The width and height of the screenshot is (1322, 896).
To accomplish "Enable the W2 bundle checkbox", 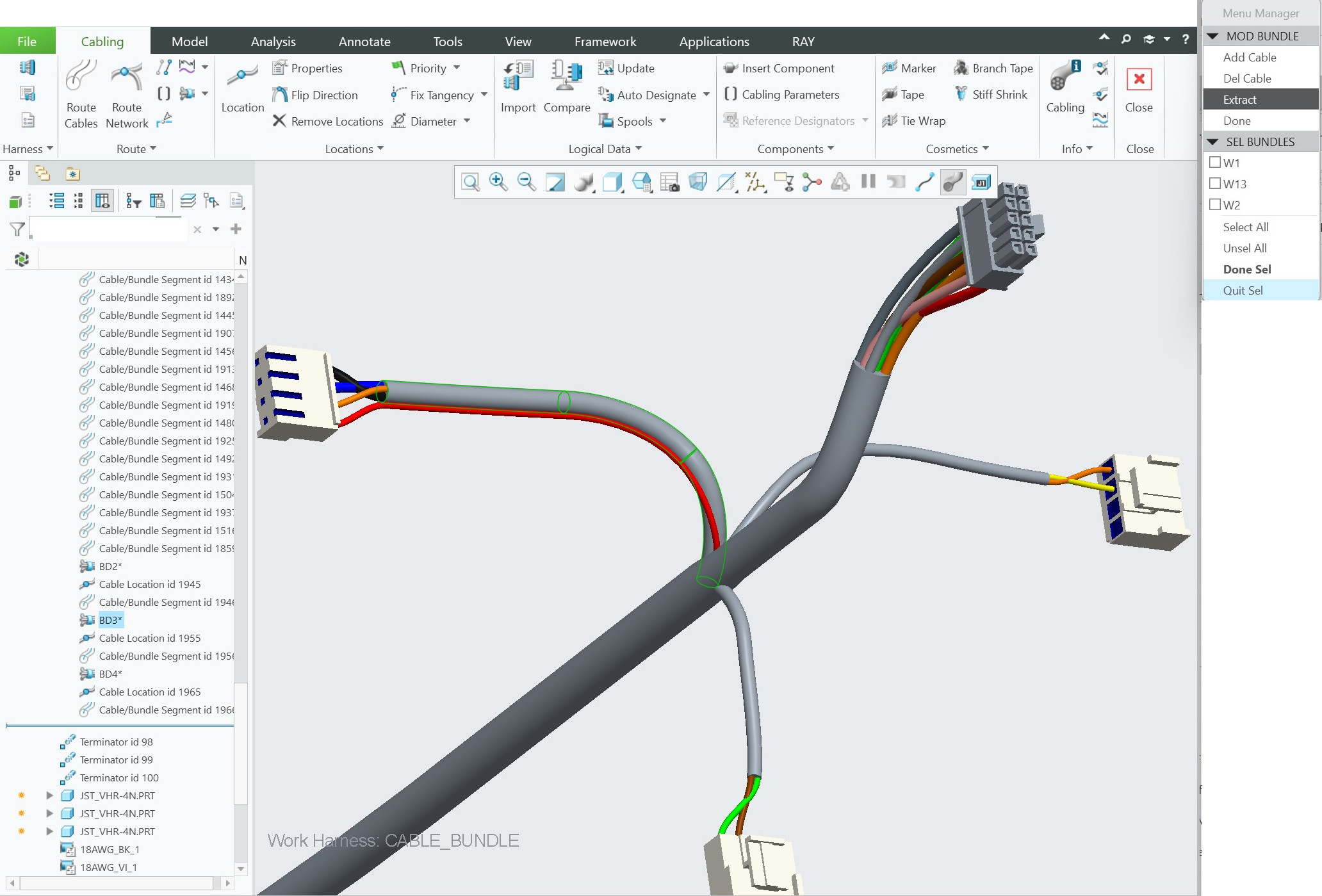I will coord(1215,205).
